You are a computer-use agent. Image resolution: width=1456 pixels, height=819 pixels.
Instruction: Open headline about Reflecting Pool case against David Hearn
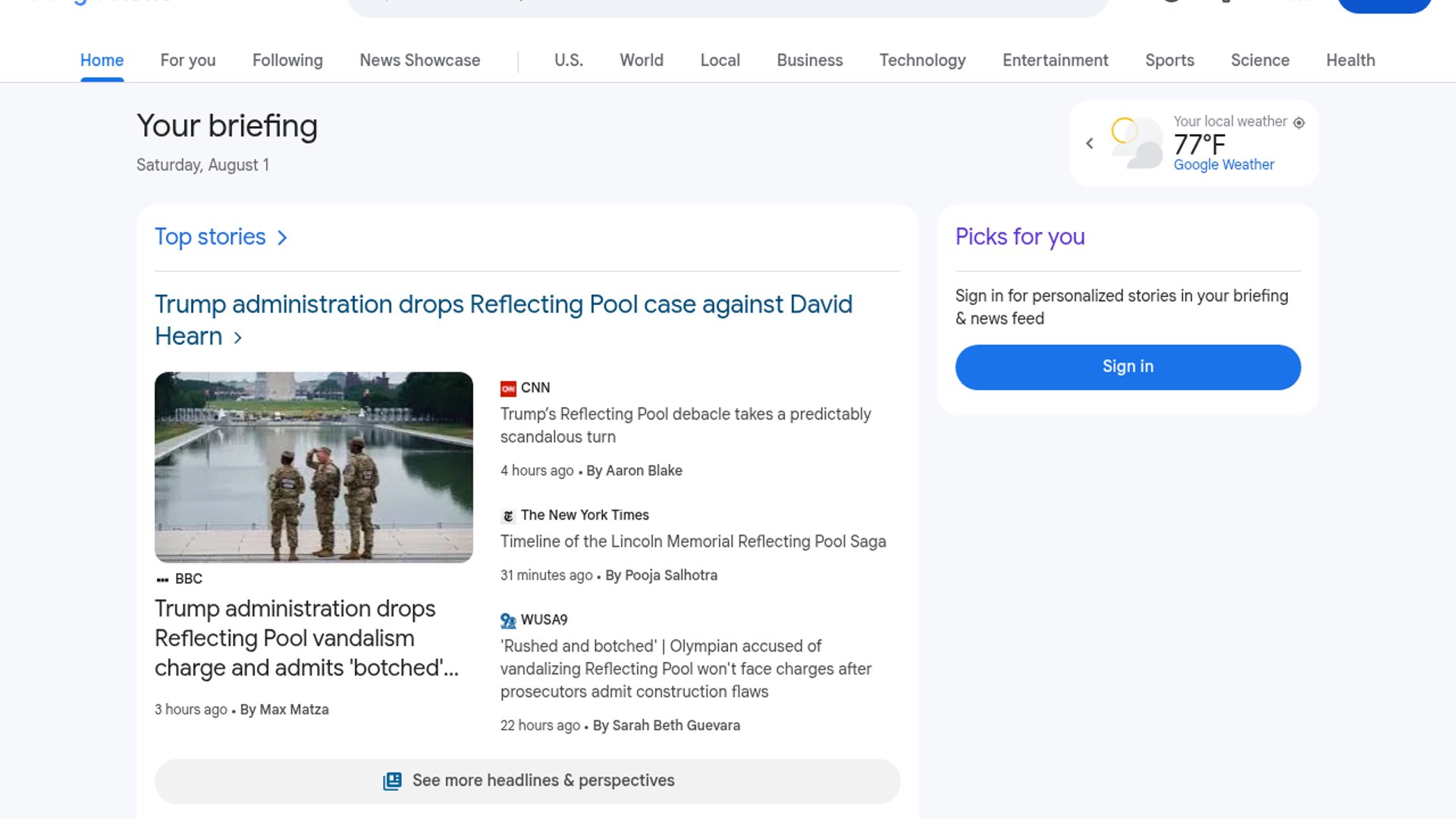coord(503,320)
